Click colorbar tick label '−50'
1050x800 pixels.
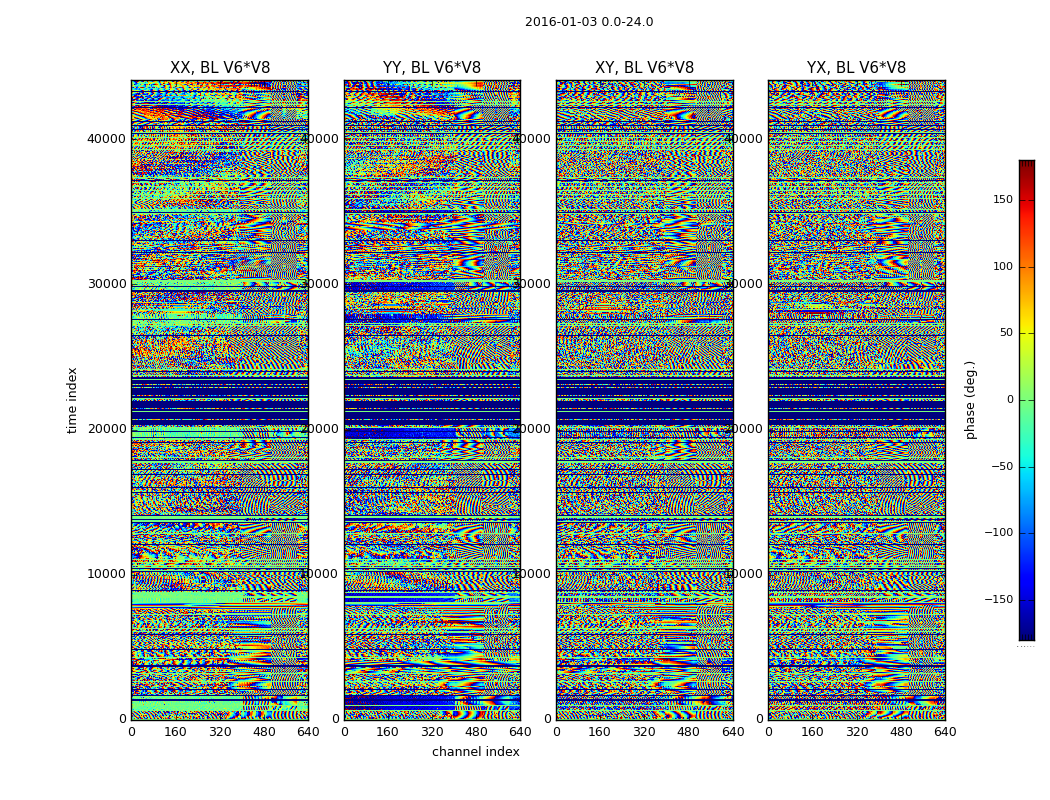[1002, 466]
